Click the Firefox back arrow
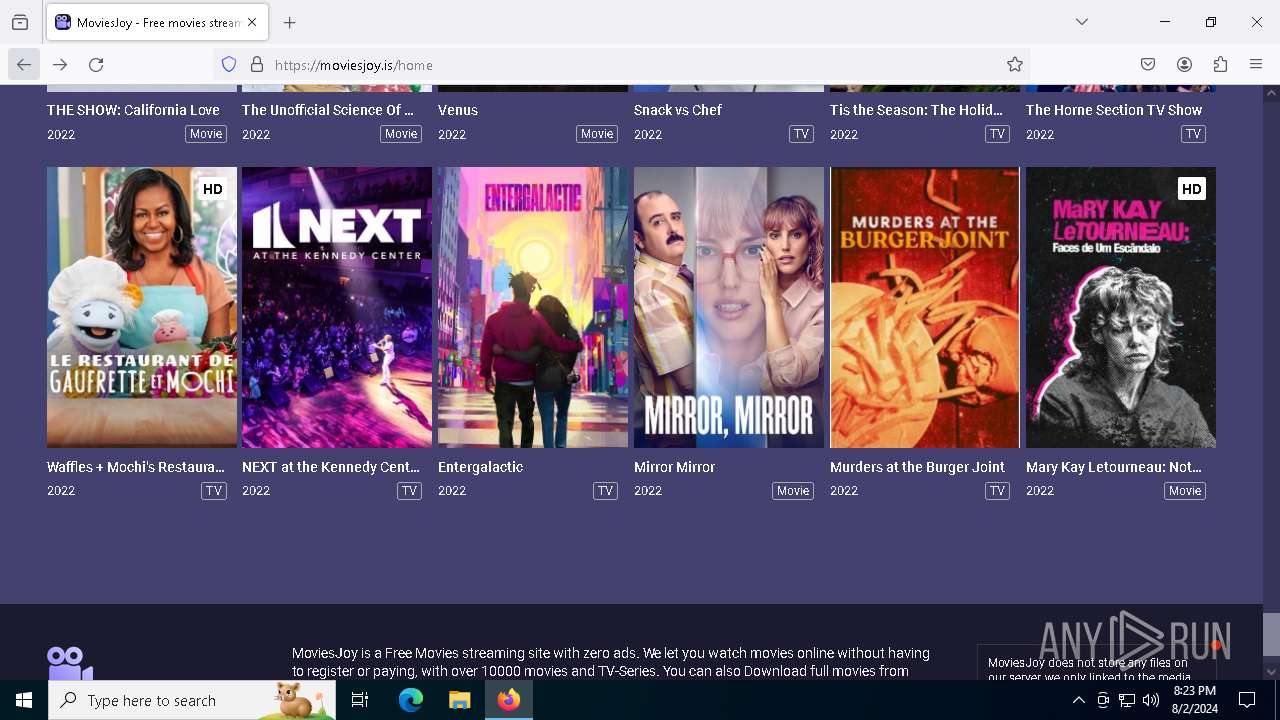 tap(24, 65)
